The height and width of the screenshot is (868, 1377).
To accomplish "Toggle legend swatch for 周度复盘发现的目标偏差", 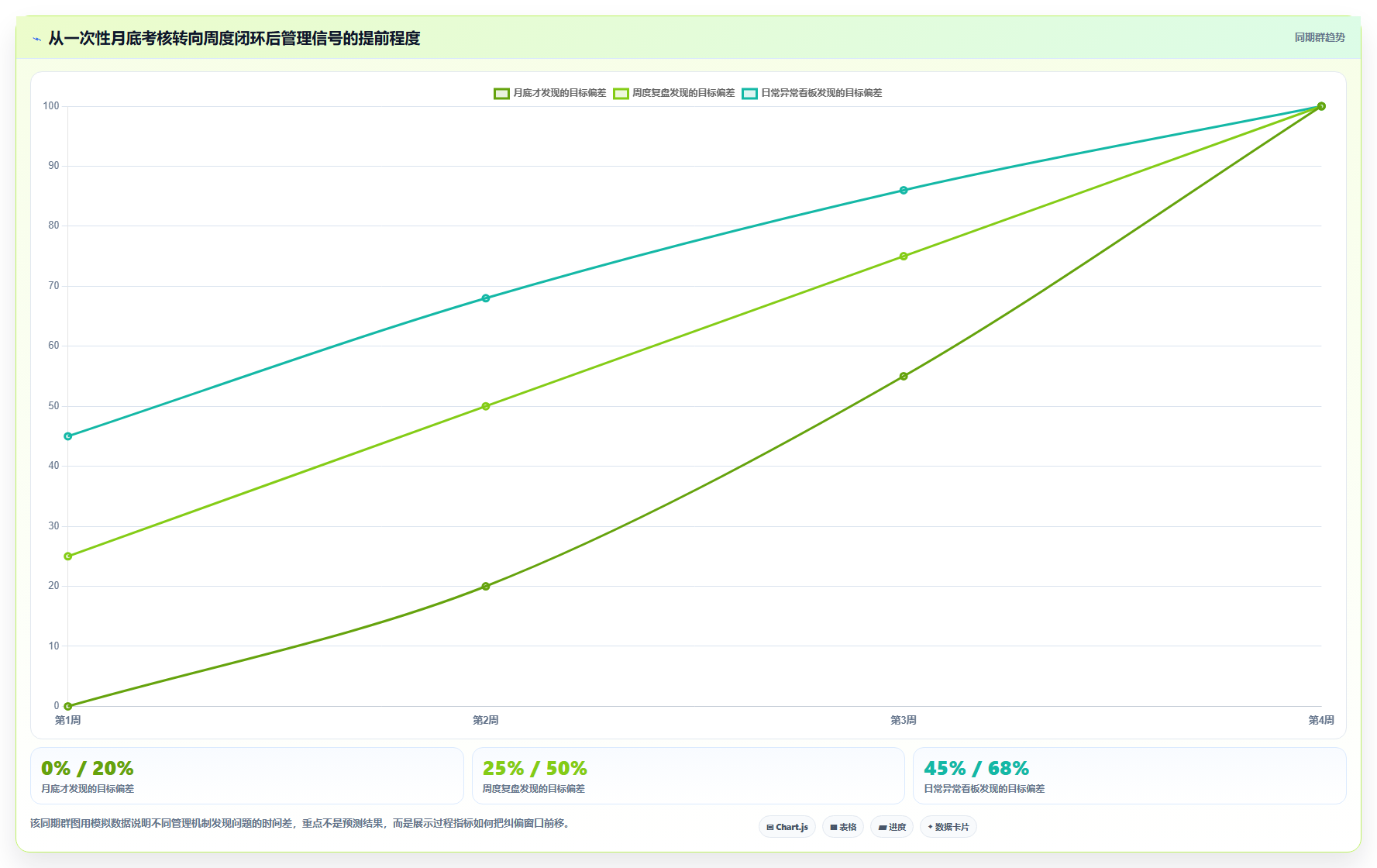I will pyautogui.click(x=621, y=93).
